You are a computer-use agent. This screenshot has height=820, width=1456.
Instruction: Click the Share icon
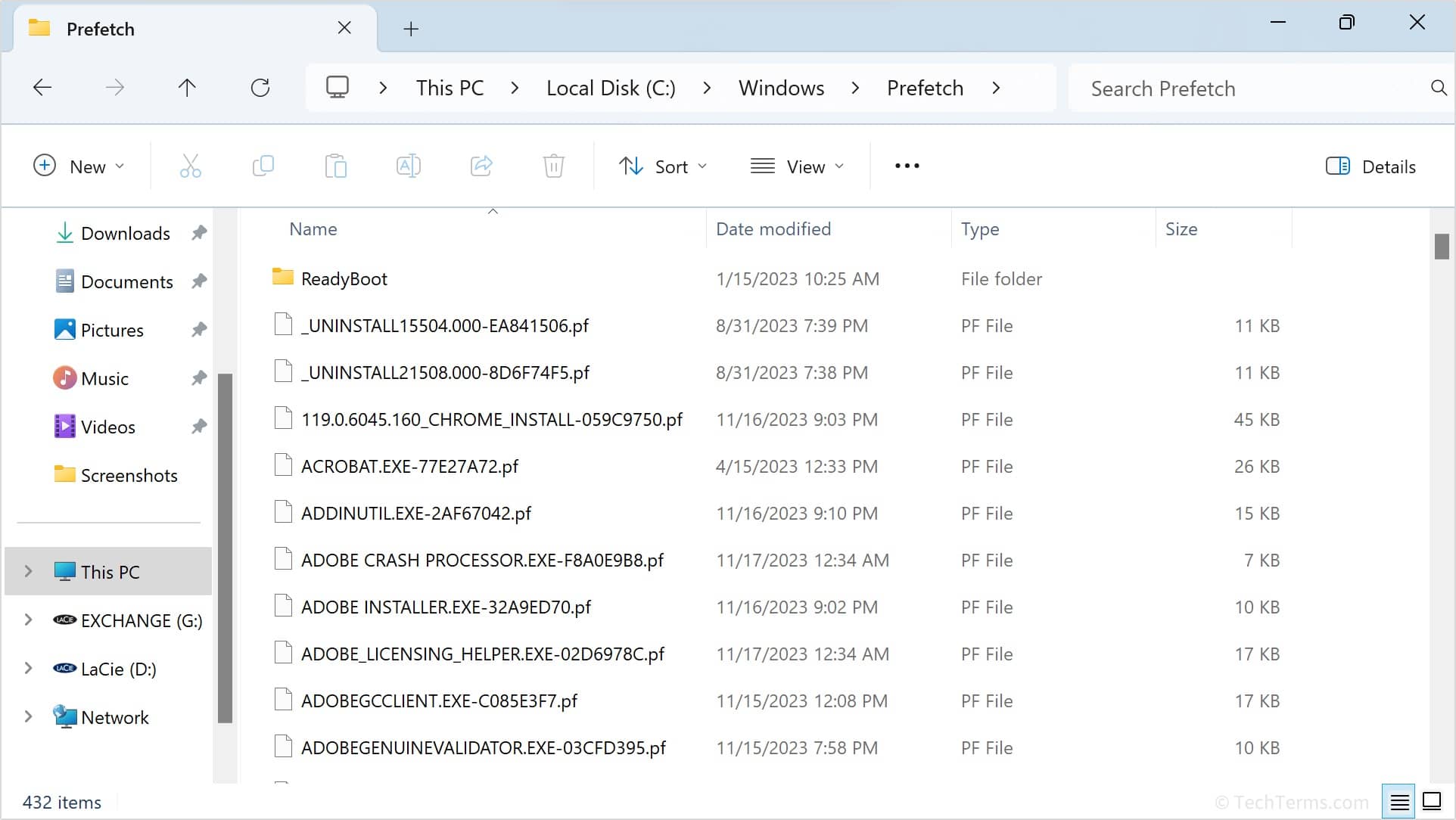click(x=481, y=166)
